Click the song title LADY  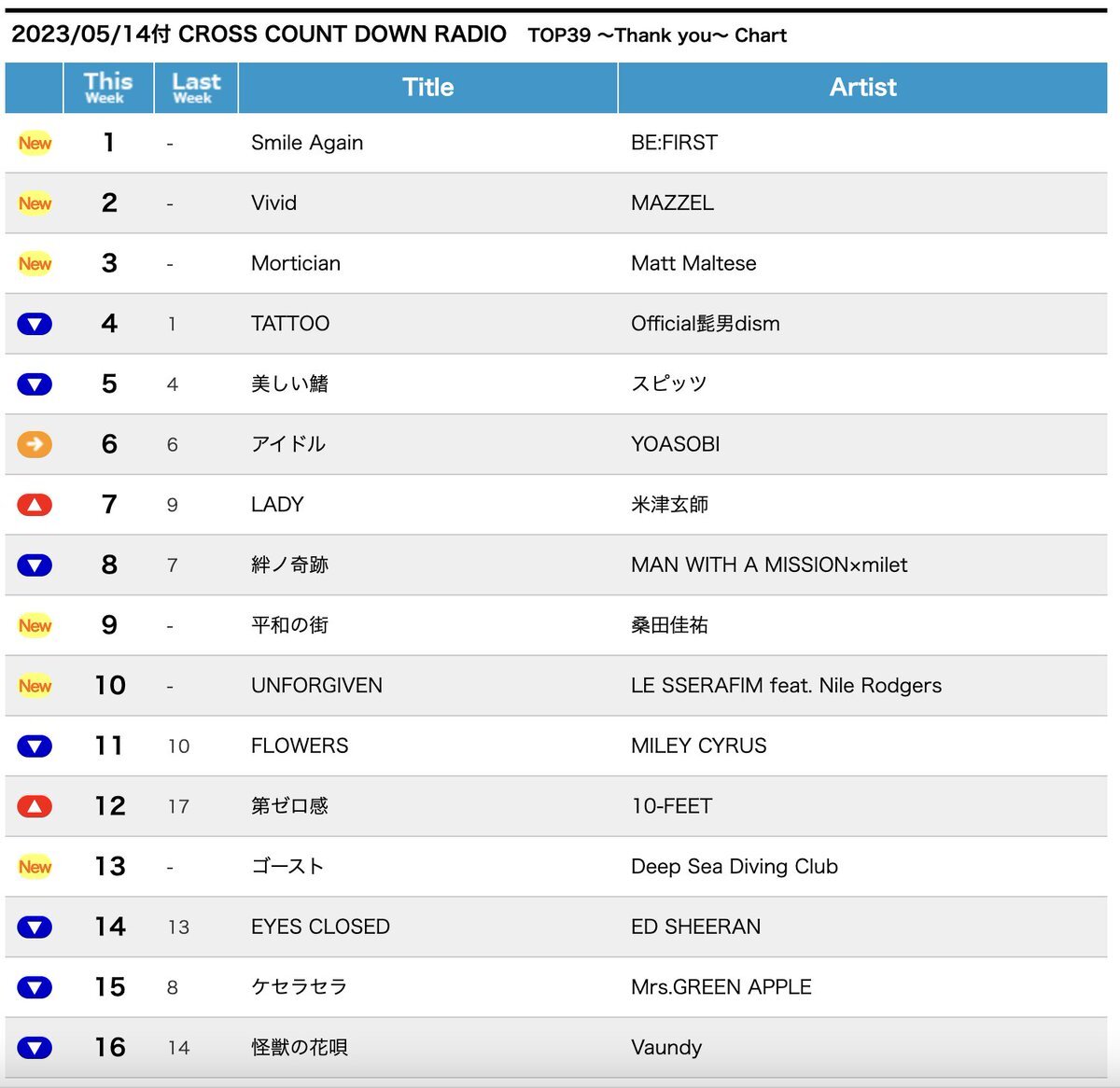pyautogui.click(x=277, y=505)
